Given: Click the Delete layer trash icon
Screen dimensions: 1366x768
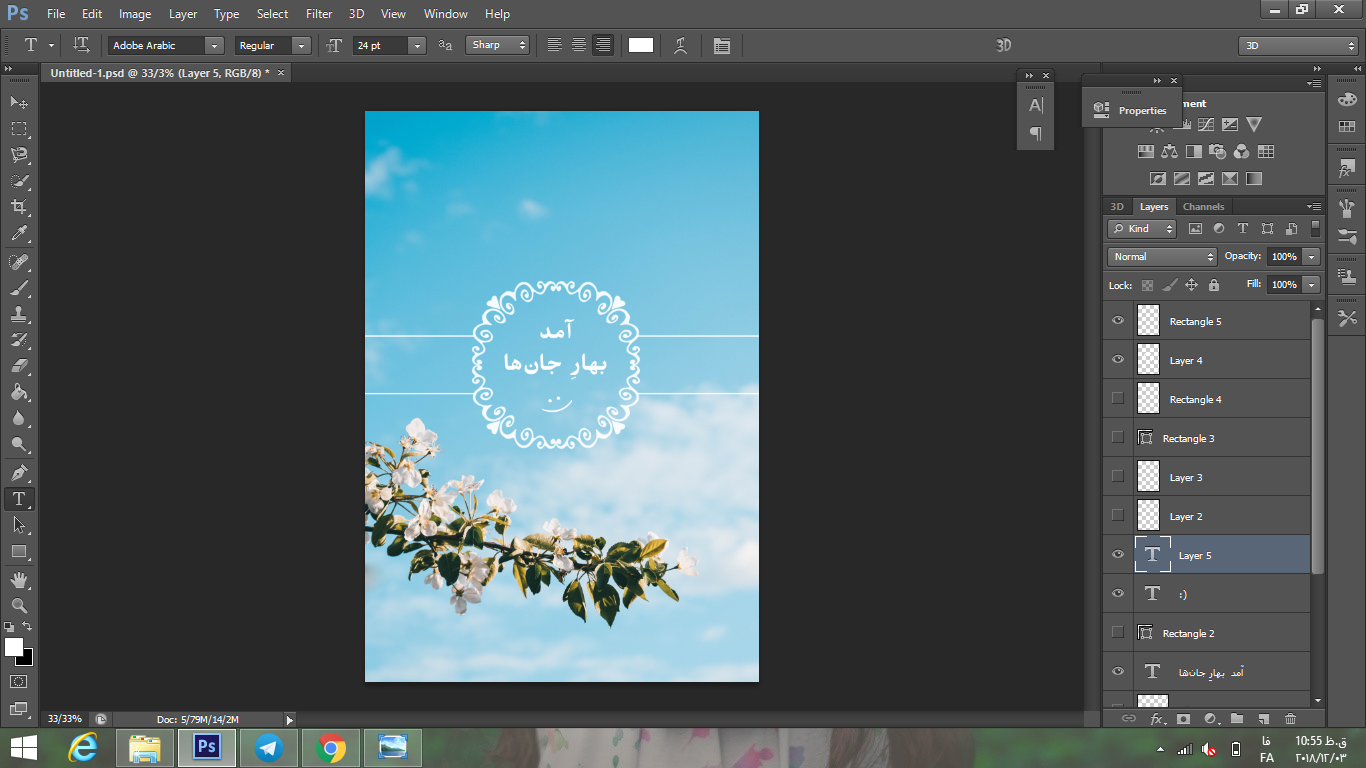Looking at the screenshot, I should tap(1290, 718).
